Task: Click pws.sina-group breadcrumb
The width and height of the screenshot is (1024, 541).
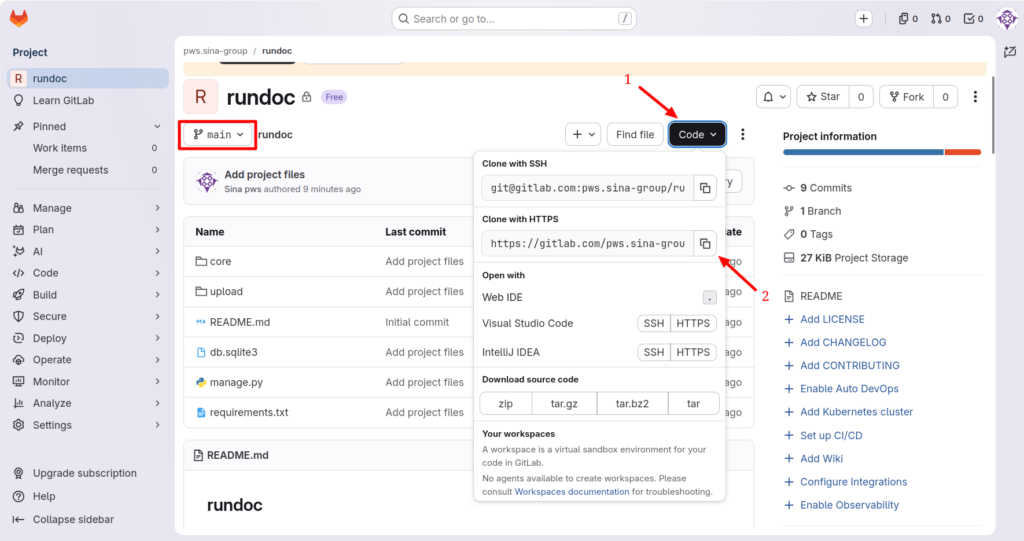Action: coord(215,51)
